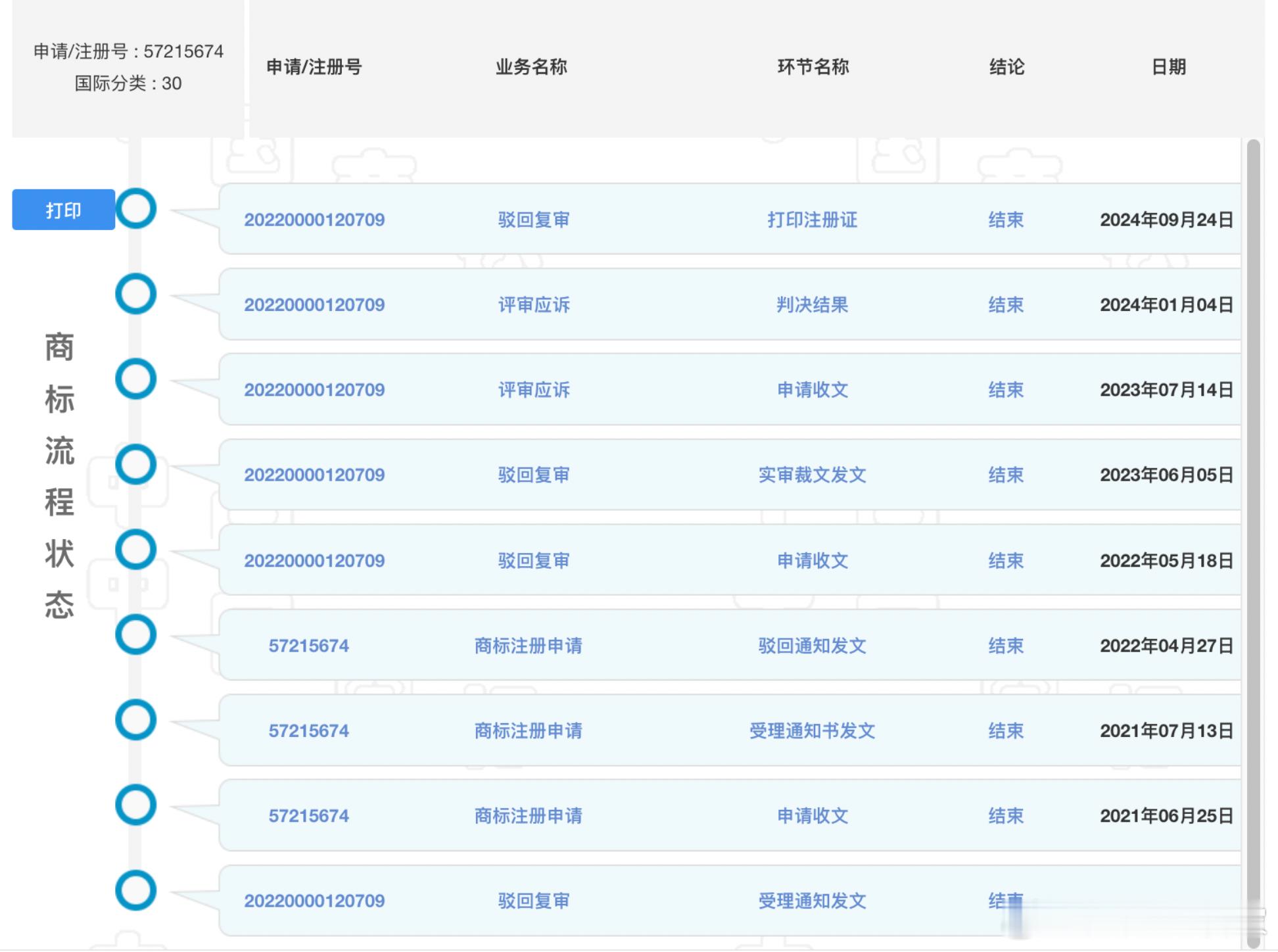Open 判决结果 step link
This screenshot has height=952, width=1278.
click(812, 305)
